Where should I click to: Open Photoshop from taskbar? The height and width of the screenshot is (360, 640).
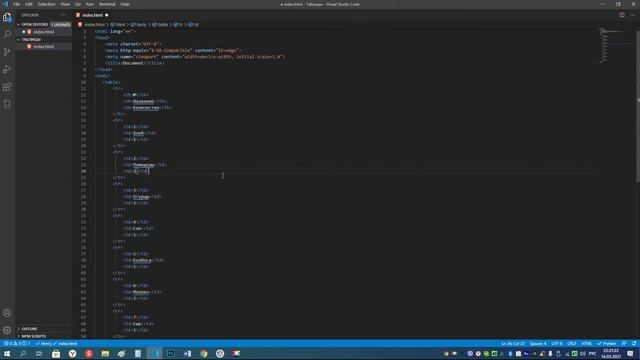171,353
